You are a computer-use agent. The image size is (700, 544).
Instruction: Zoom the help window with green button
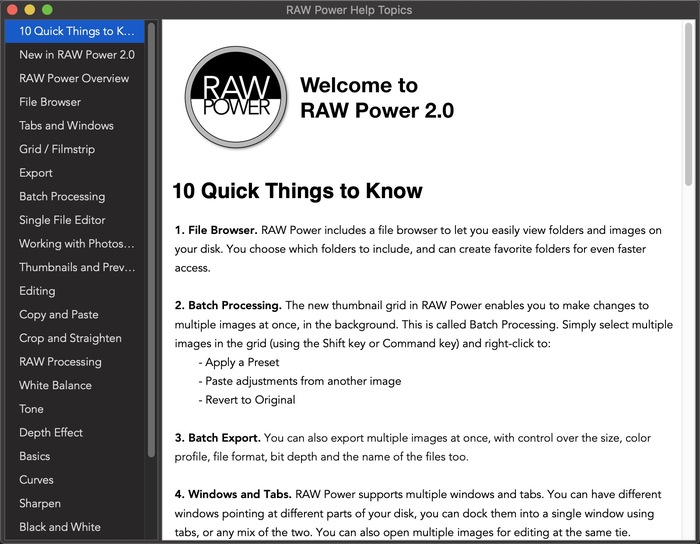[x=47, y=9]
